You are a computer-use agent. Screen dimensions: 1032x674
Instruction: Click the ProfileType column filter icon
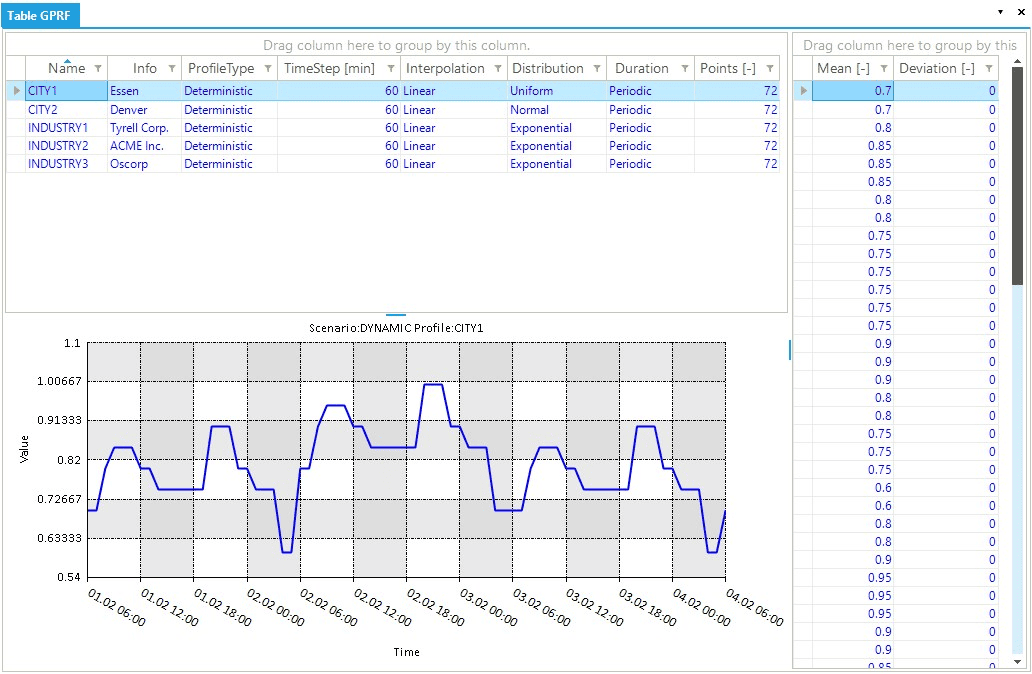click(269, 69)
